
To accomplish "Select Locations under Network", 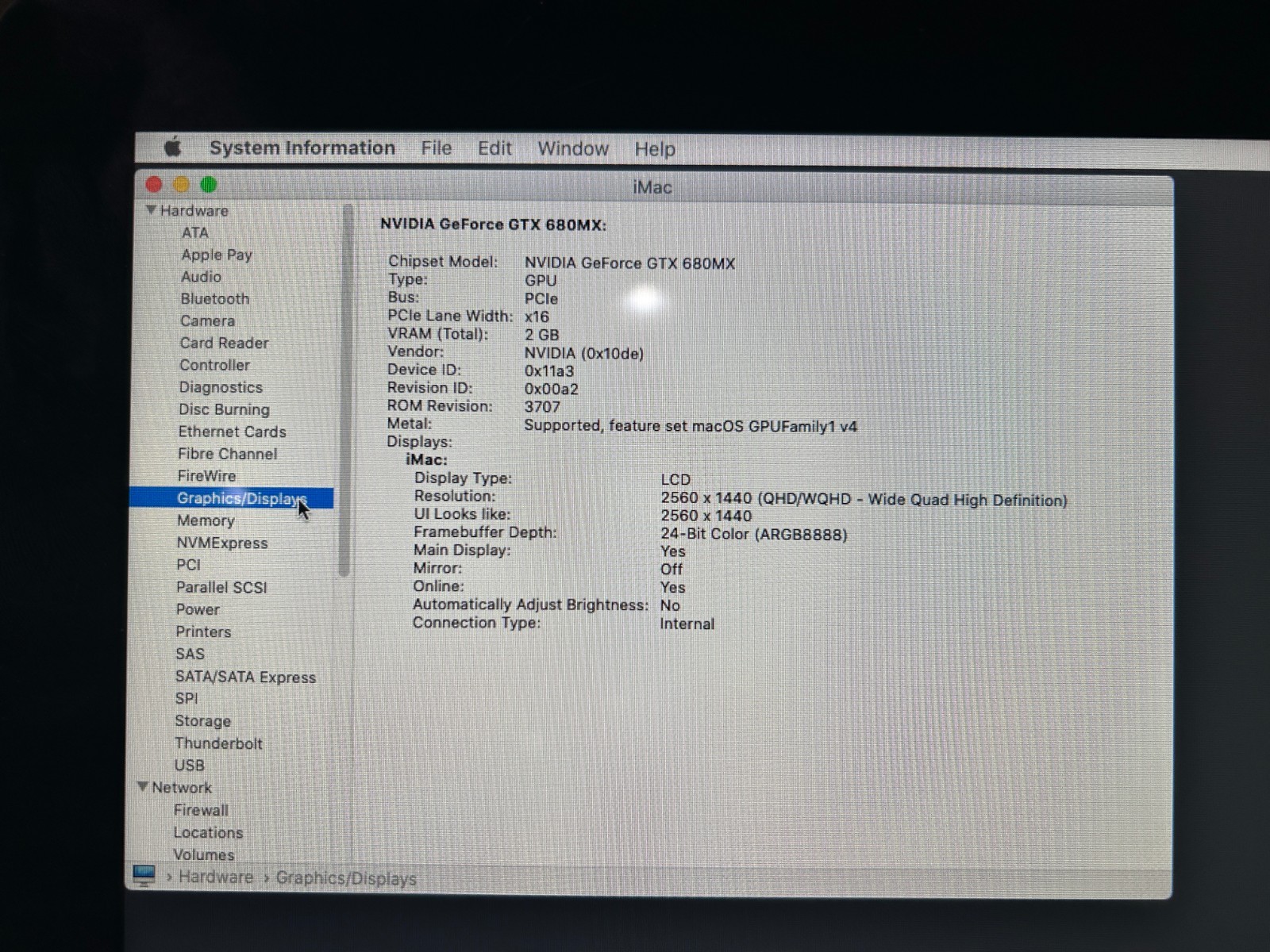I will coord(208,833).
